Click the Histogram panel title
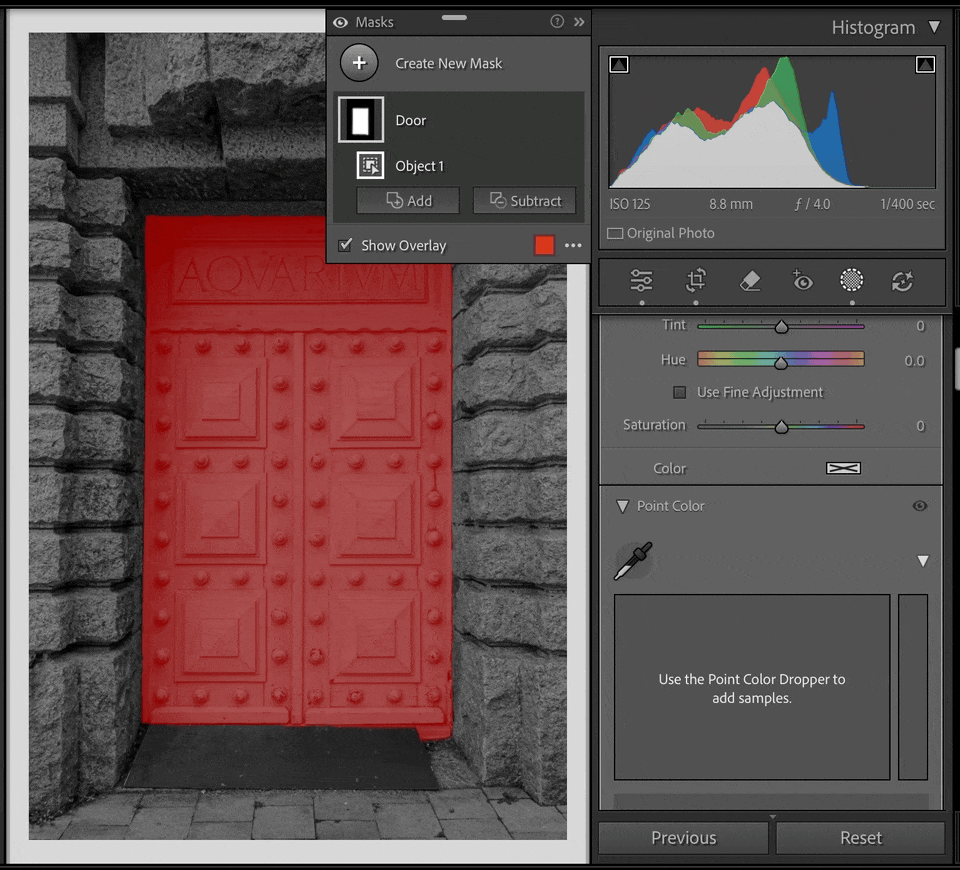960x870 pixels. tap(873, 28)
